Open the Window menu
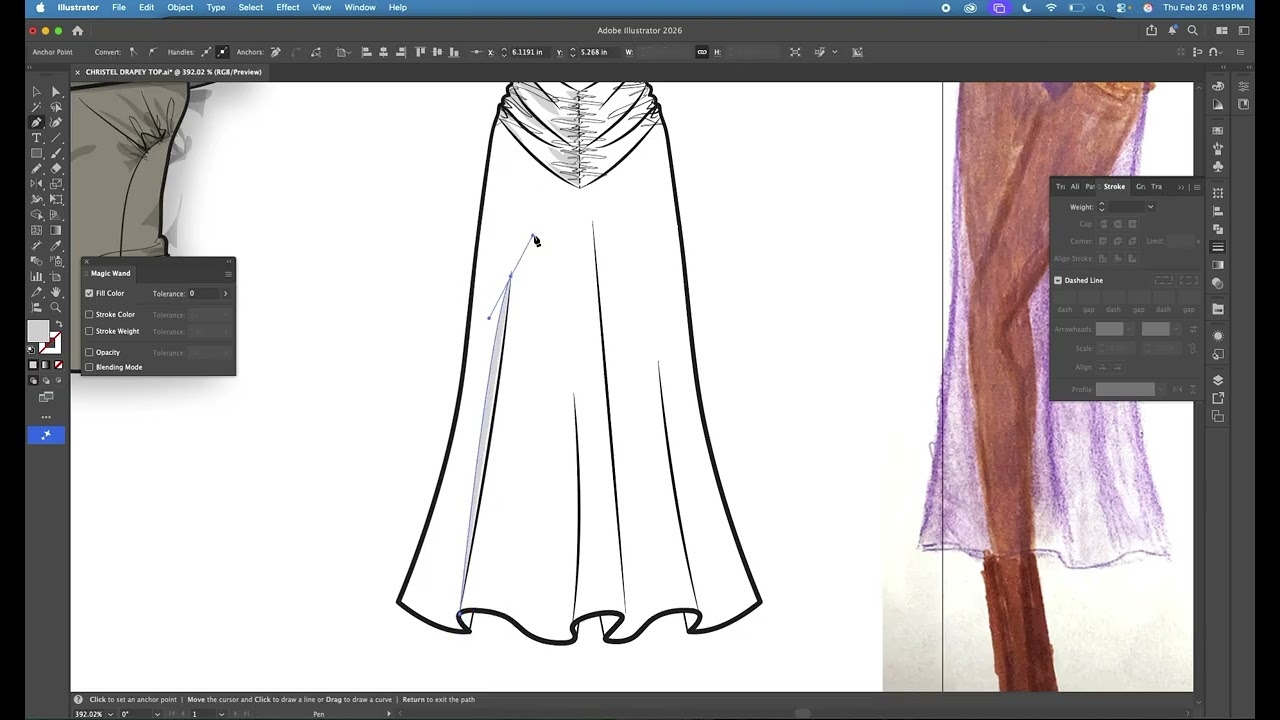 pyautogui.click(x=360, y=7)
